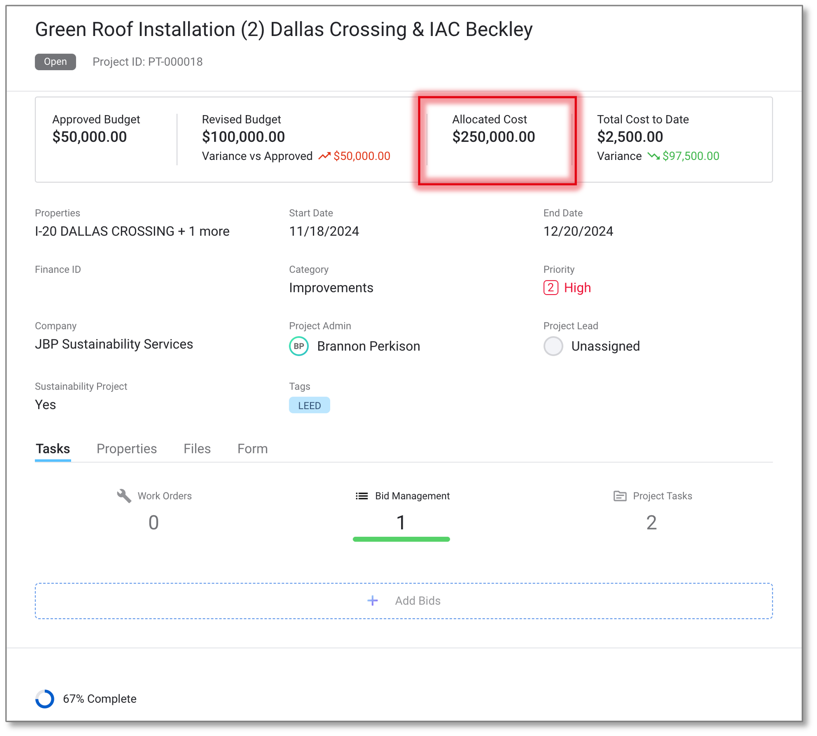Image resolution: width=817 pixels, height=736 pixels.
Task: Select the Tasks tab
Action: point(53,449)
